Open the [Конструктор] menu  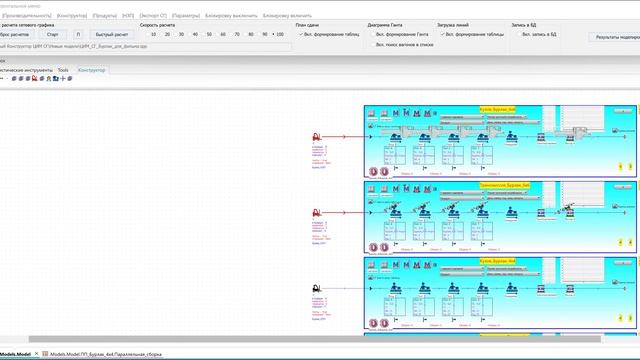point(72,16)
